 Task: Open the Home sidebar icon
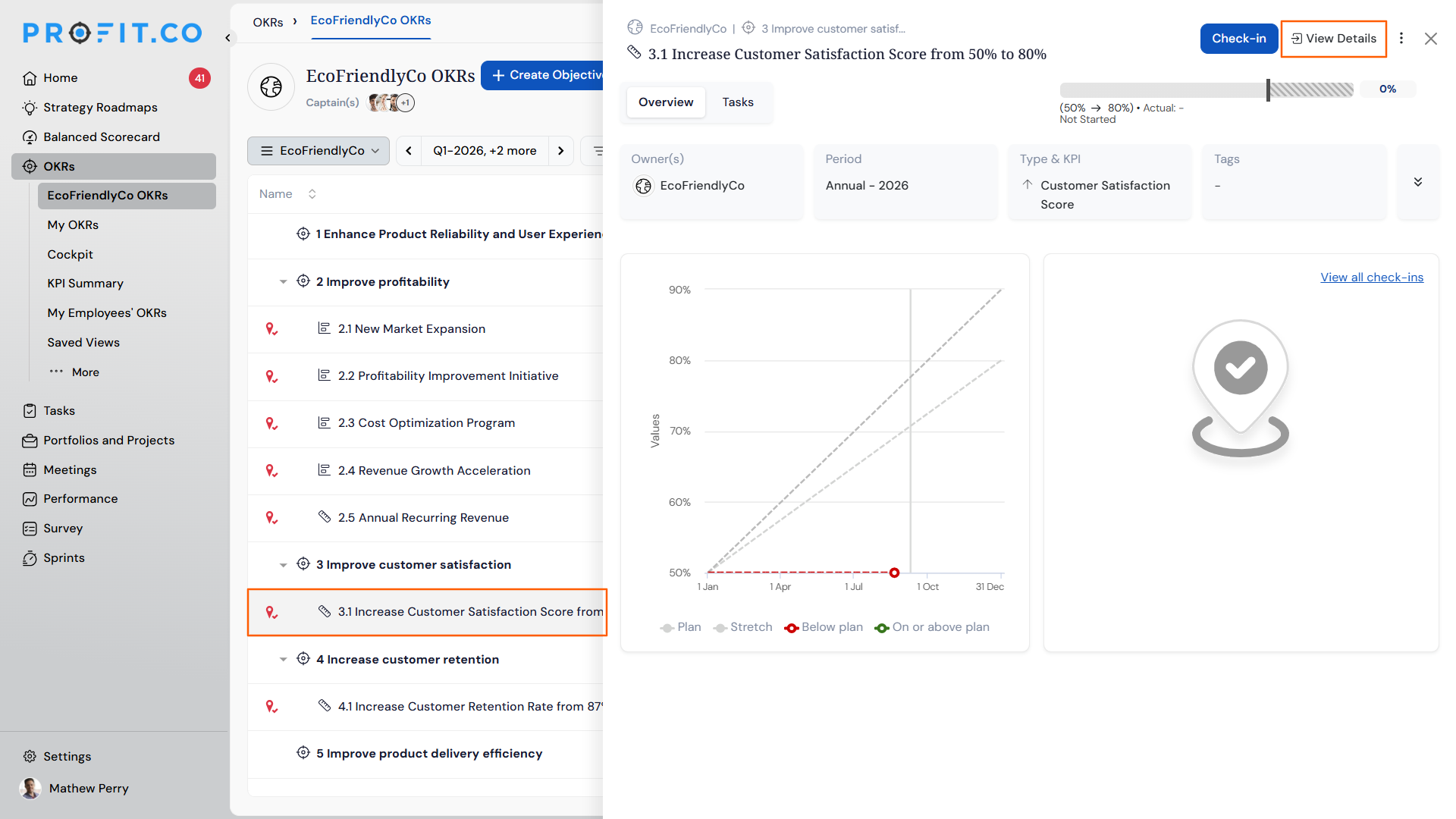click(30, 78)
